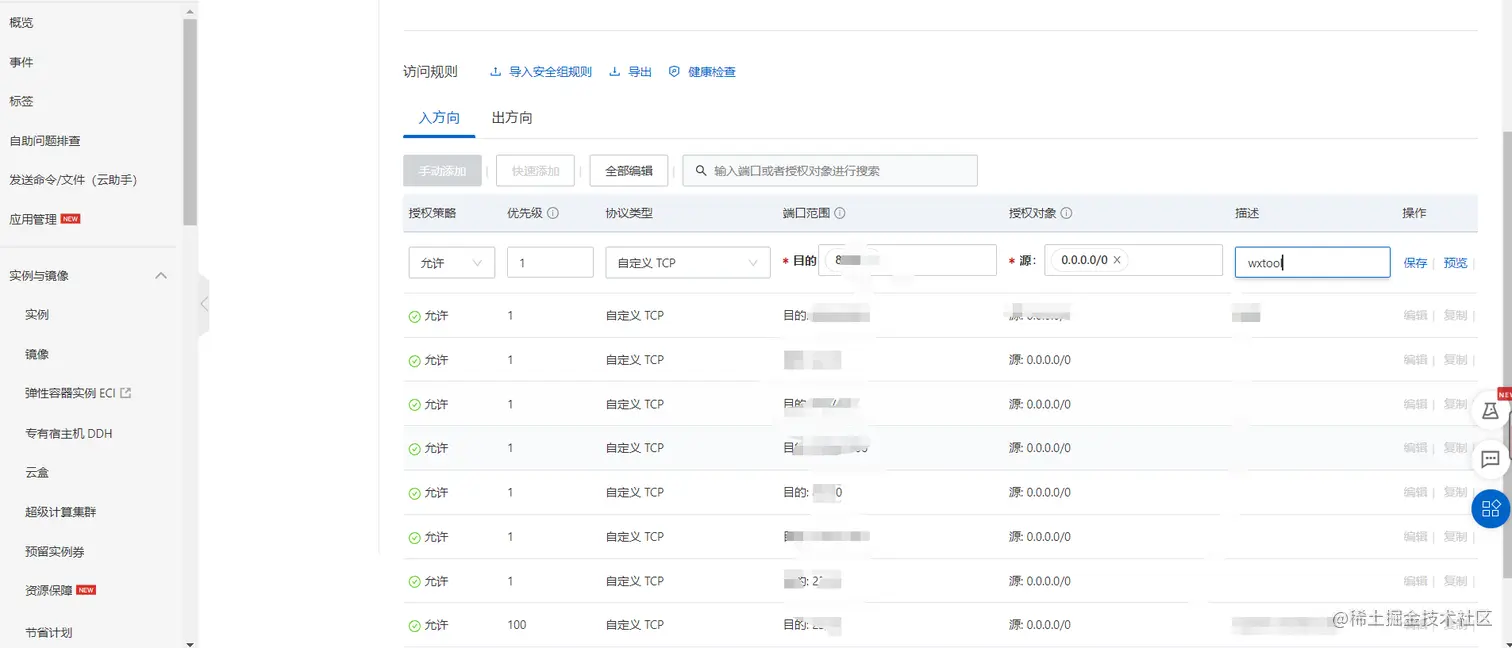Click the search magnifier in the rule search box
The height and width of the screenshot is (648, 1512).
pos(699,170)
